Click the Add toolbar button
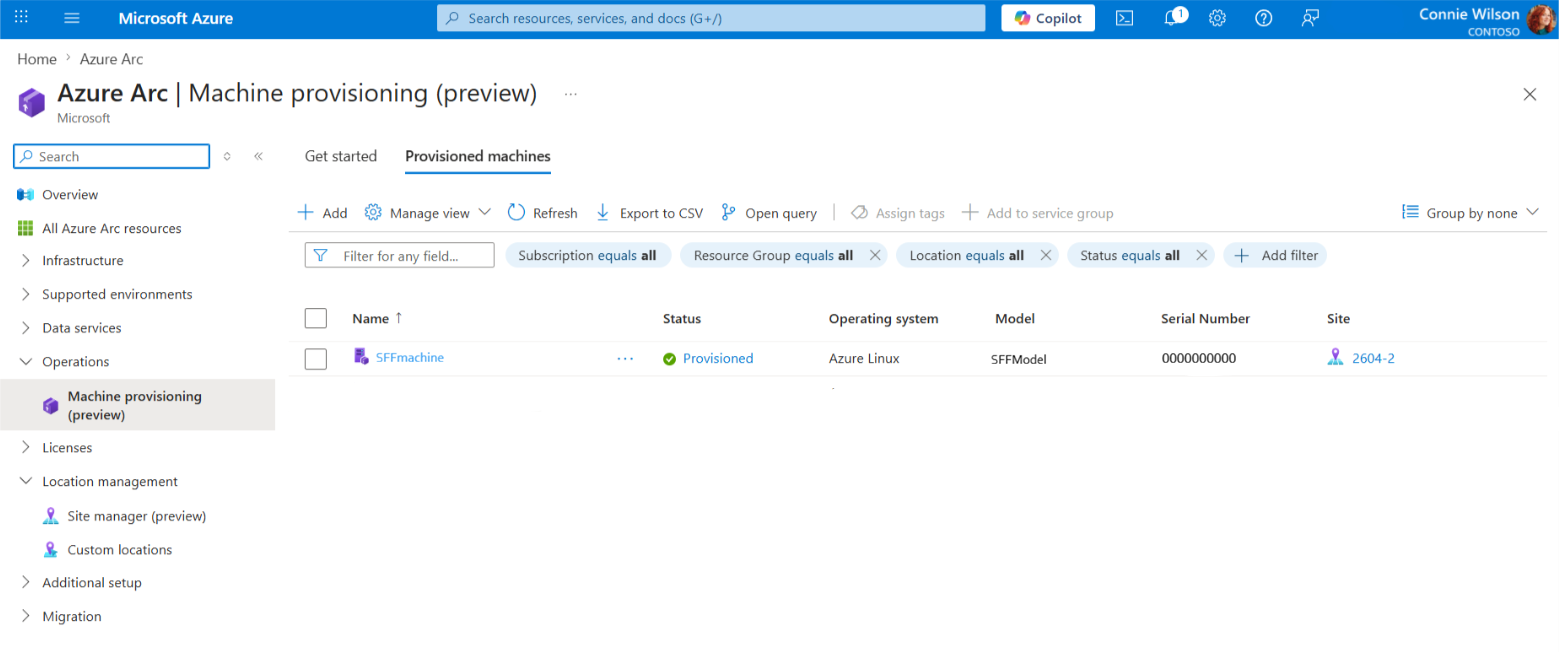Image resolution: width=1559 pixels, height=652 pixels. point(323,213)
